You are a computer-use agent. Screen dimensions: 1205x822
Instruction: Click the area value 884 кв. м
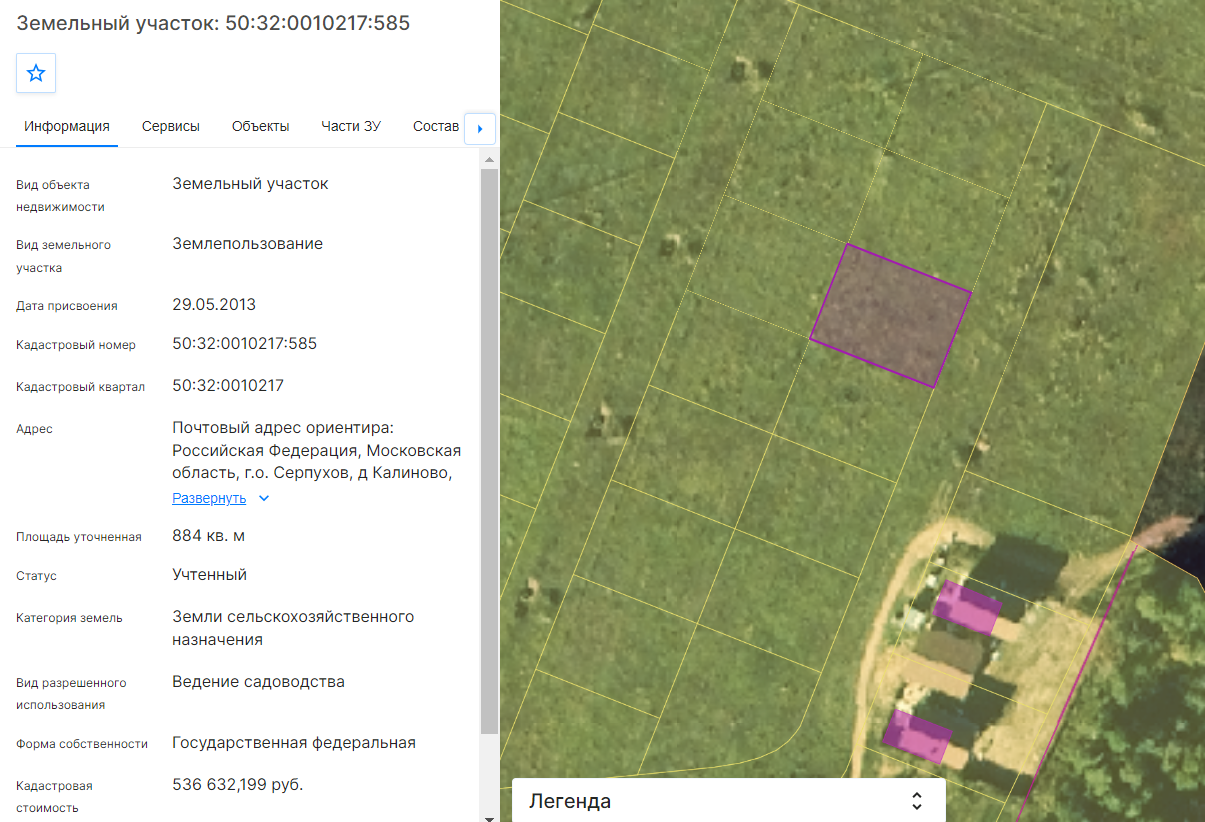(209, 536)
